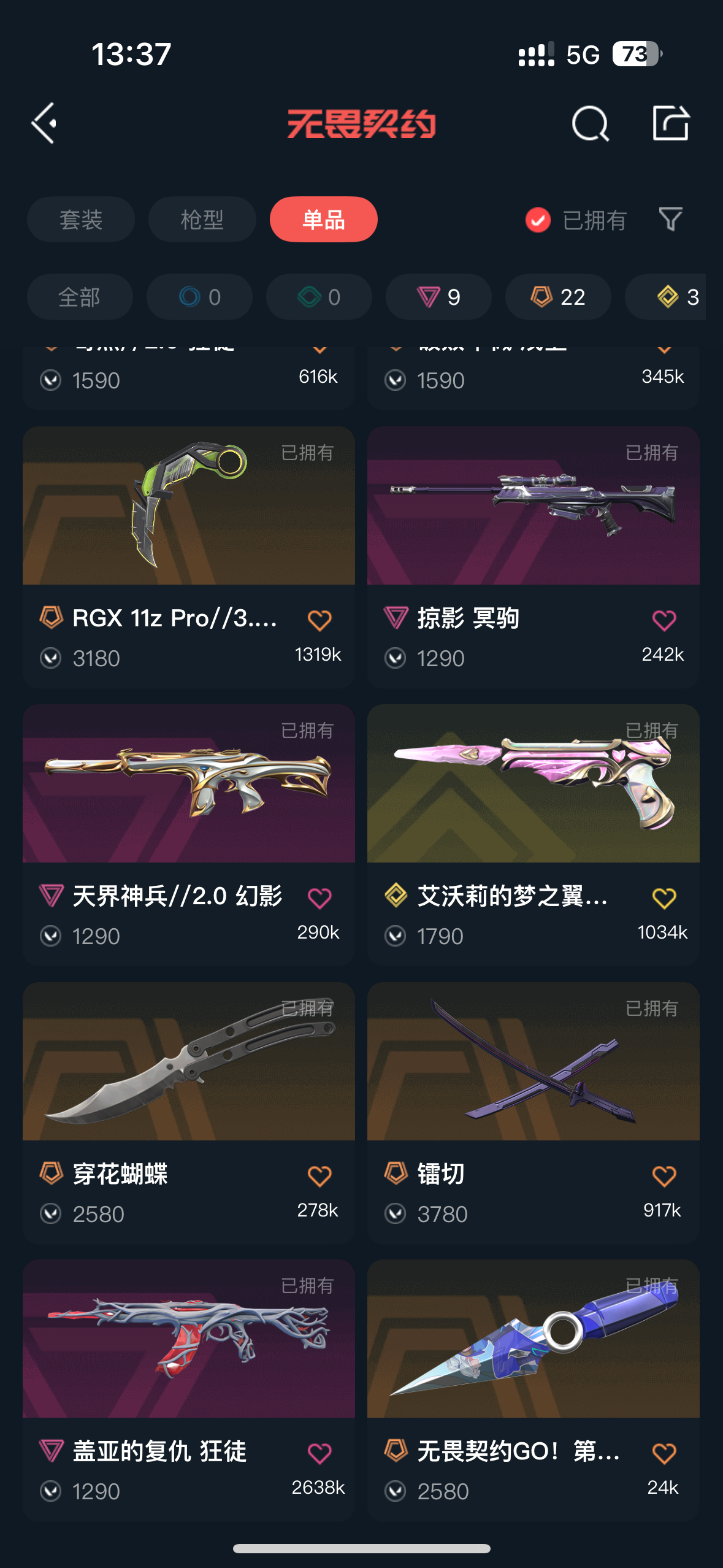Favorite RGX 11z Pro heart icon
The width and height of the screenshot is (723, 1568).
(x=319, y=620)
